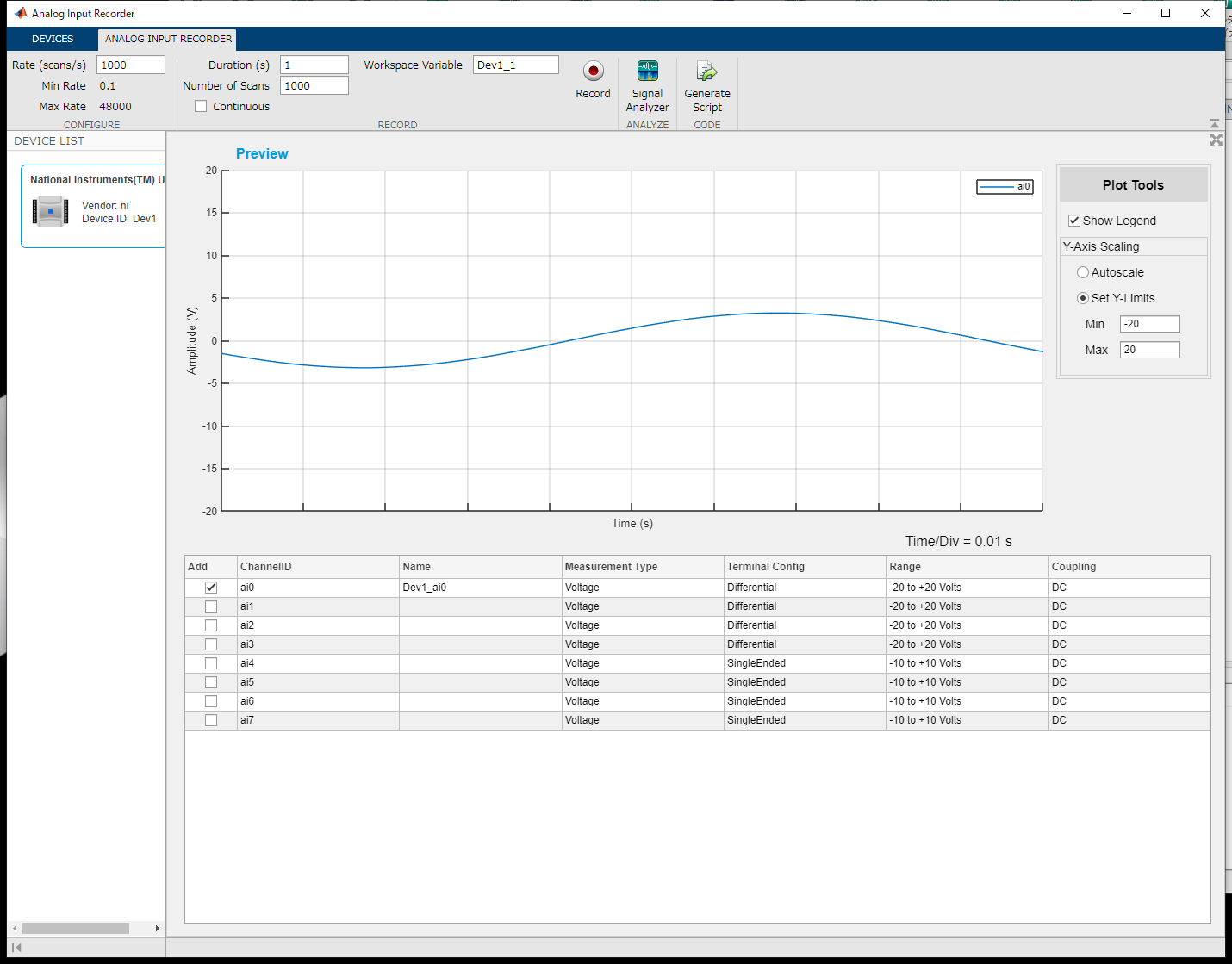Viewport: 1232px width, 964px height.
Task: Select the Set Y-Limits radio button
Action: point(1083,298)
